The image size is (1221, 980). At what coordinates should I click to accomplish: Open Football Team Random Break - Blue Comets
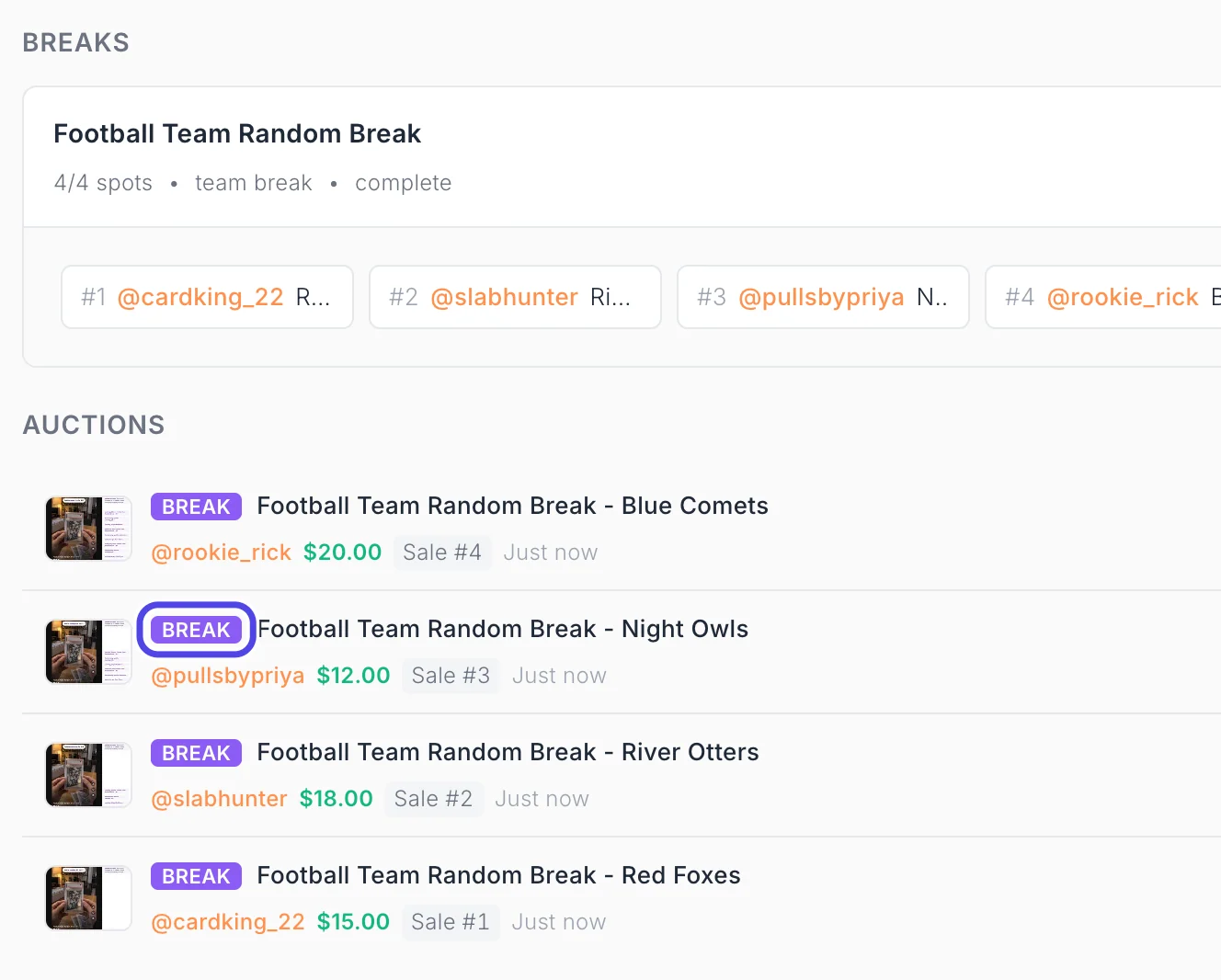pos(512,506)
